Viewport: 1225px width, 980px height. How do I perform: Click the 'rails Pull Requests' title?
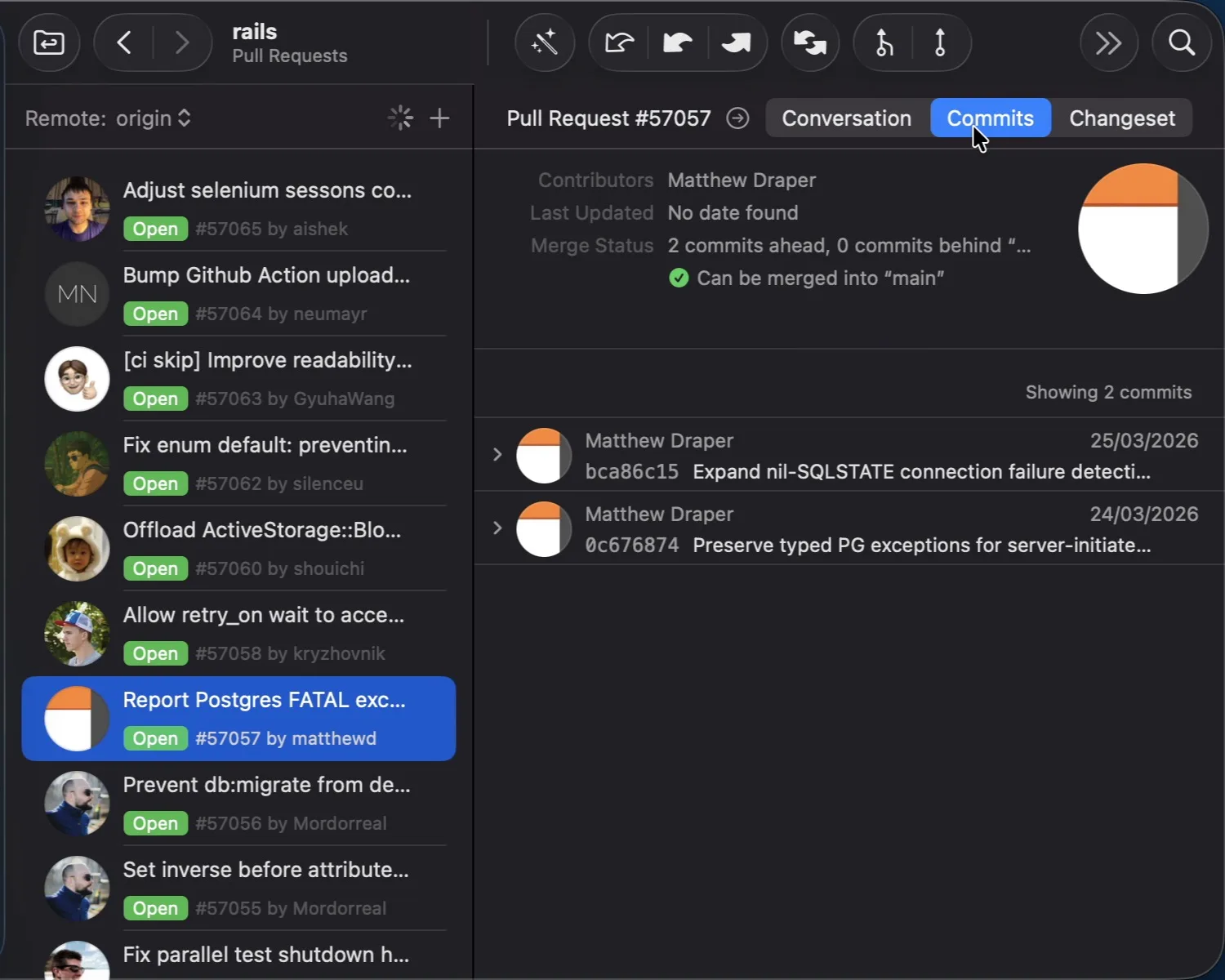289,43
